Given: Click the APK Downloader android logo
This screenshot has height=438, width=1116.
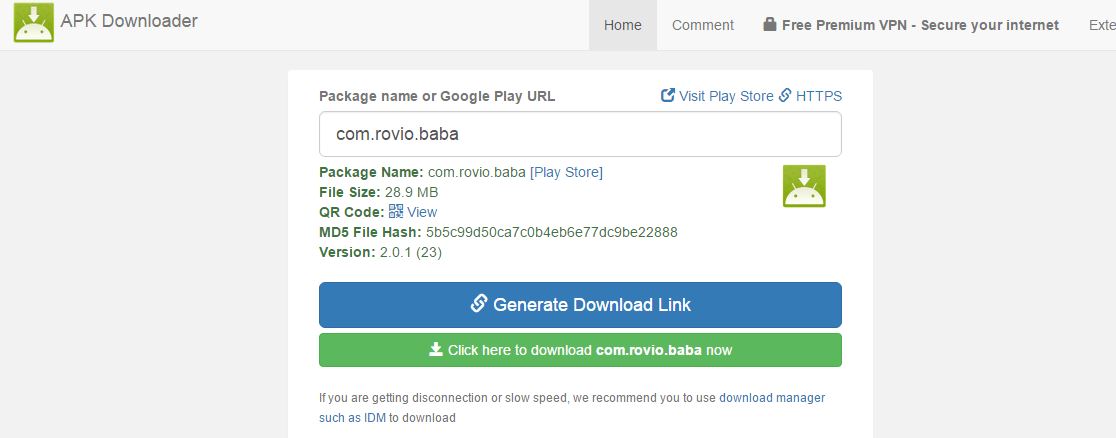Looking at the screenshot, I should pyautogui.click(x=33, y=22).
